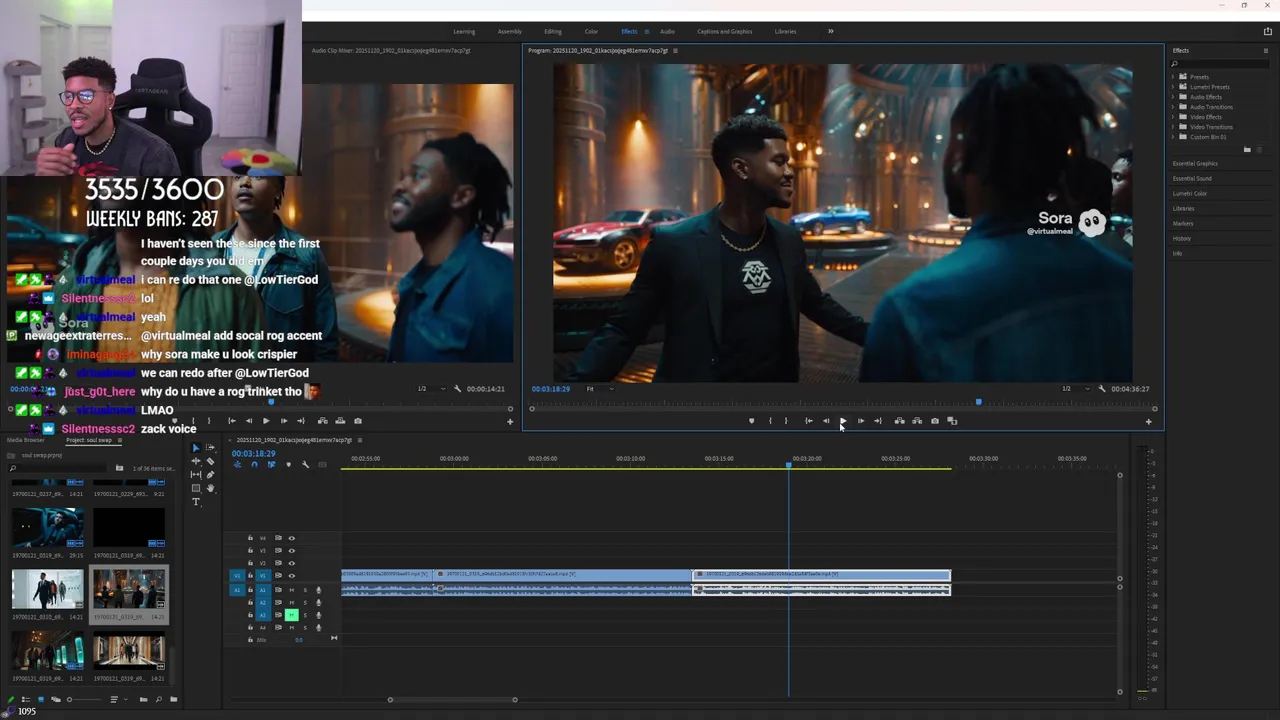Step back one frame in Program monitor
The height and width of the screenshot is (720, 1280).
[826, 421]
